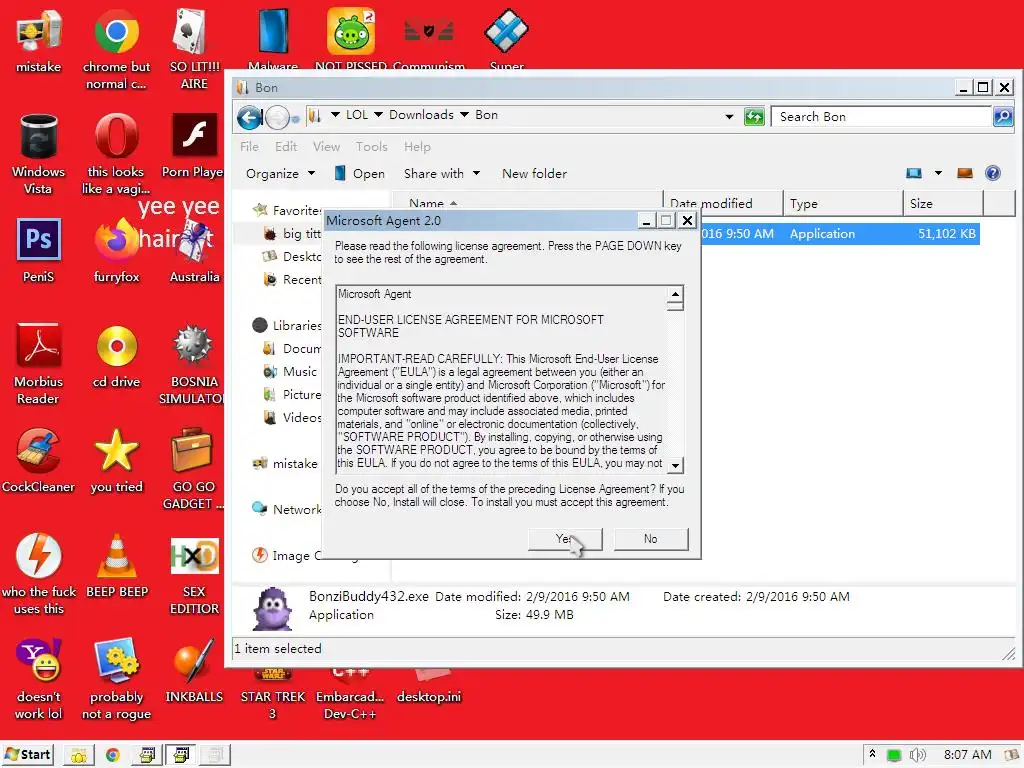Sort by the Type column header
Viewport: 1024px width, 768px height.
(842, 203)
